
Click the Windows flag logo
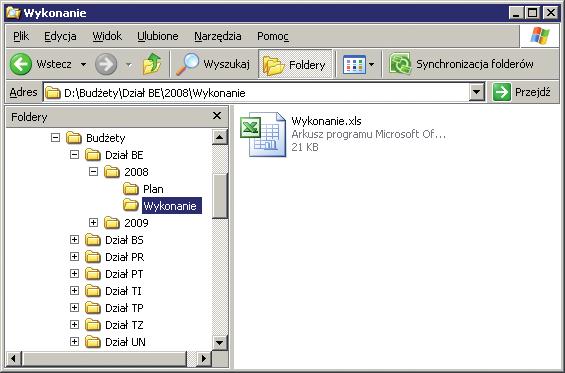click(x=539, y=36)
